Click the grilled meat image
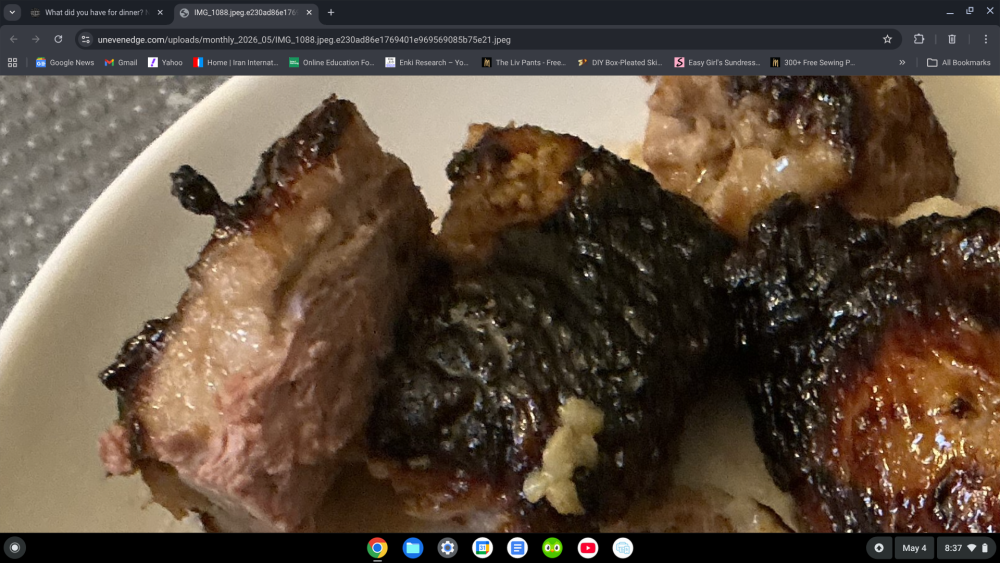The width and height of the screenshot is (1000, 563). pyautogui.click(x=500, y=304)
